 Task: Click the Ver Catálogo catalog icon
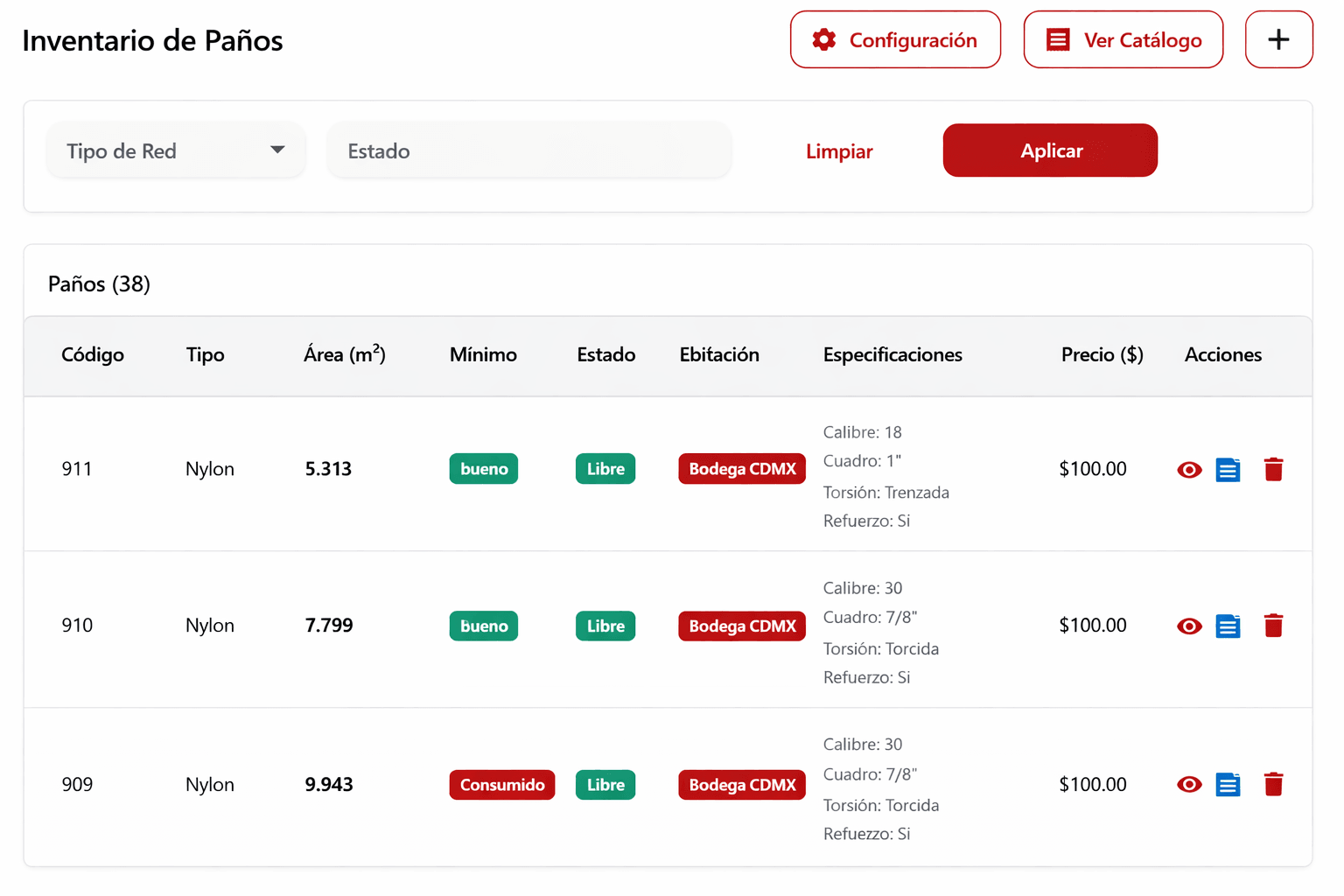1059,39
